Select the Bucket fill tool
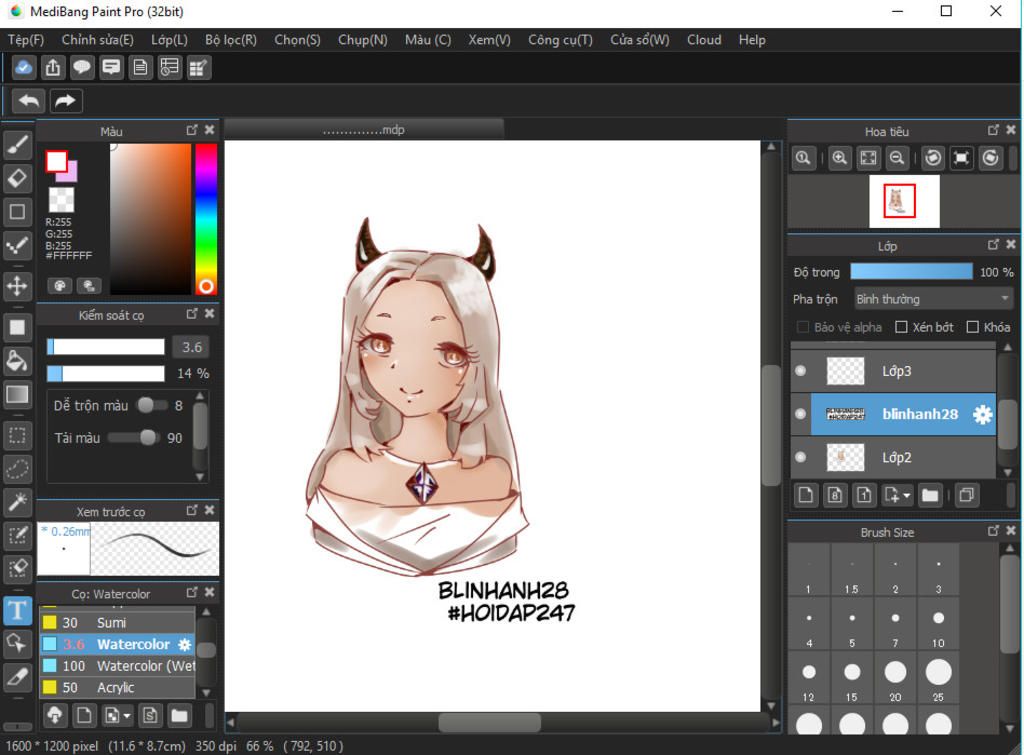Viewport: 1024px width, 755px height. click(18, 361)
